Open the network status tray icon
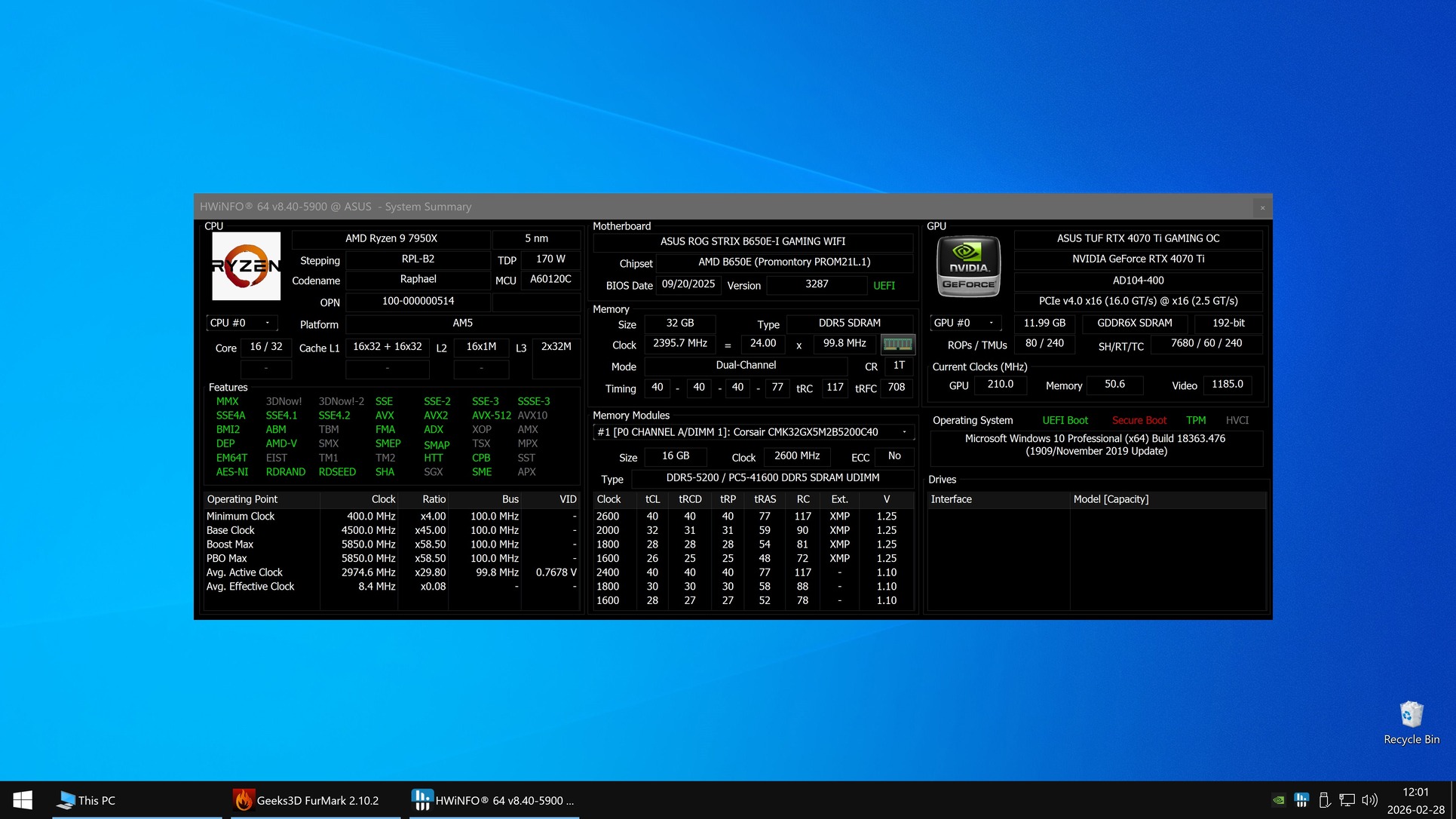1456x819 pixels. (x=1347, y=800)
